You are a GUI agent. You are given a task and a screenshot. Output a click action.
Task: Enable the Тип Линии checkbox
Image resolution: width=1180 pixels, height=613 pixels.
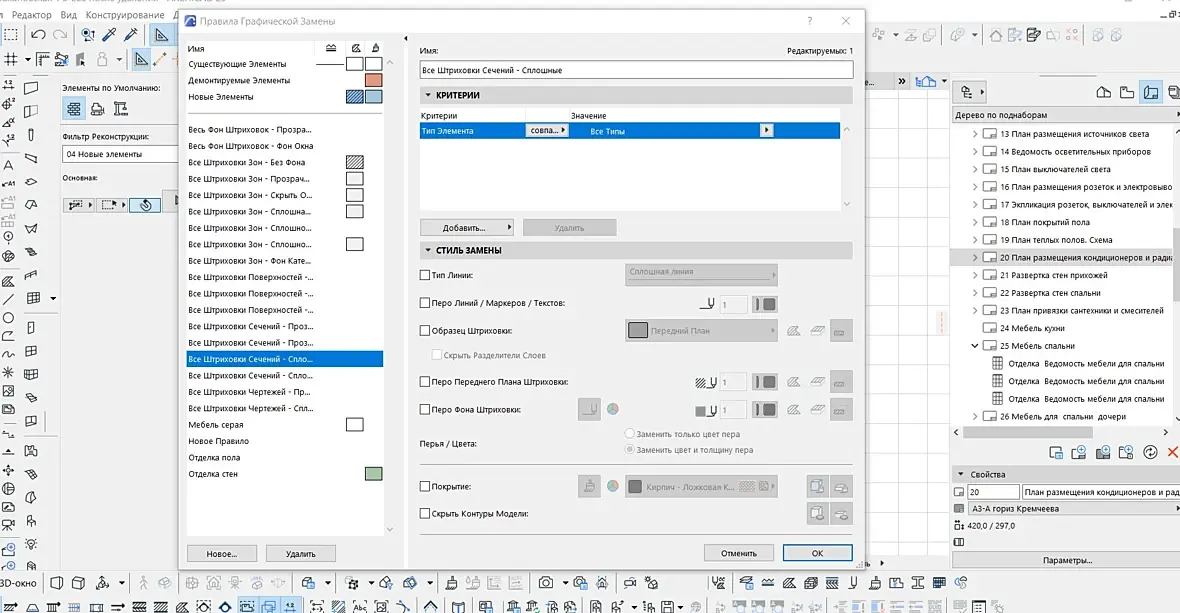tap(425, 275)
